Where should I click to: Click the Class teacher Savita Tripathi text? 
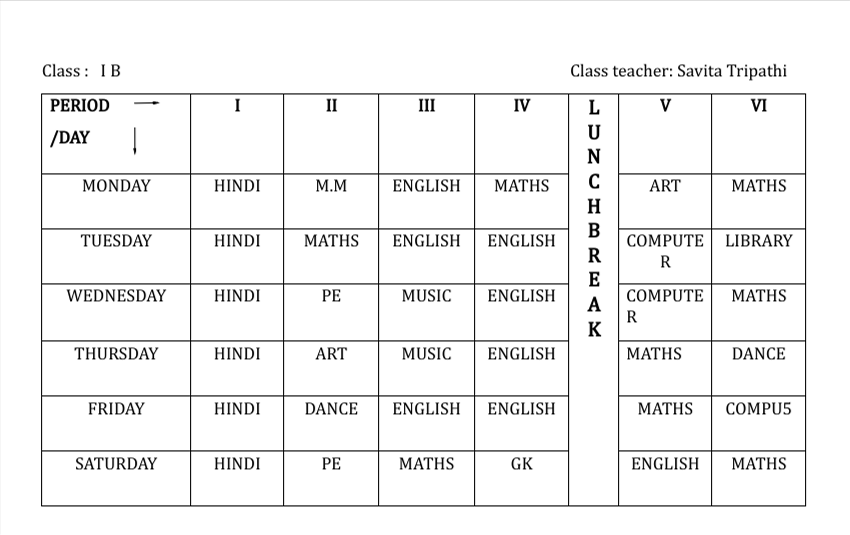678,71
